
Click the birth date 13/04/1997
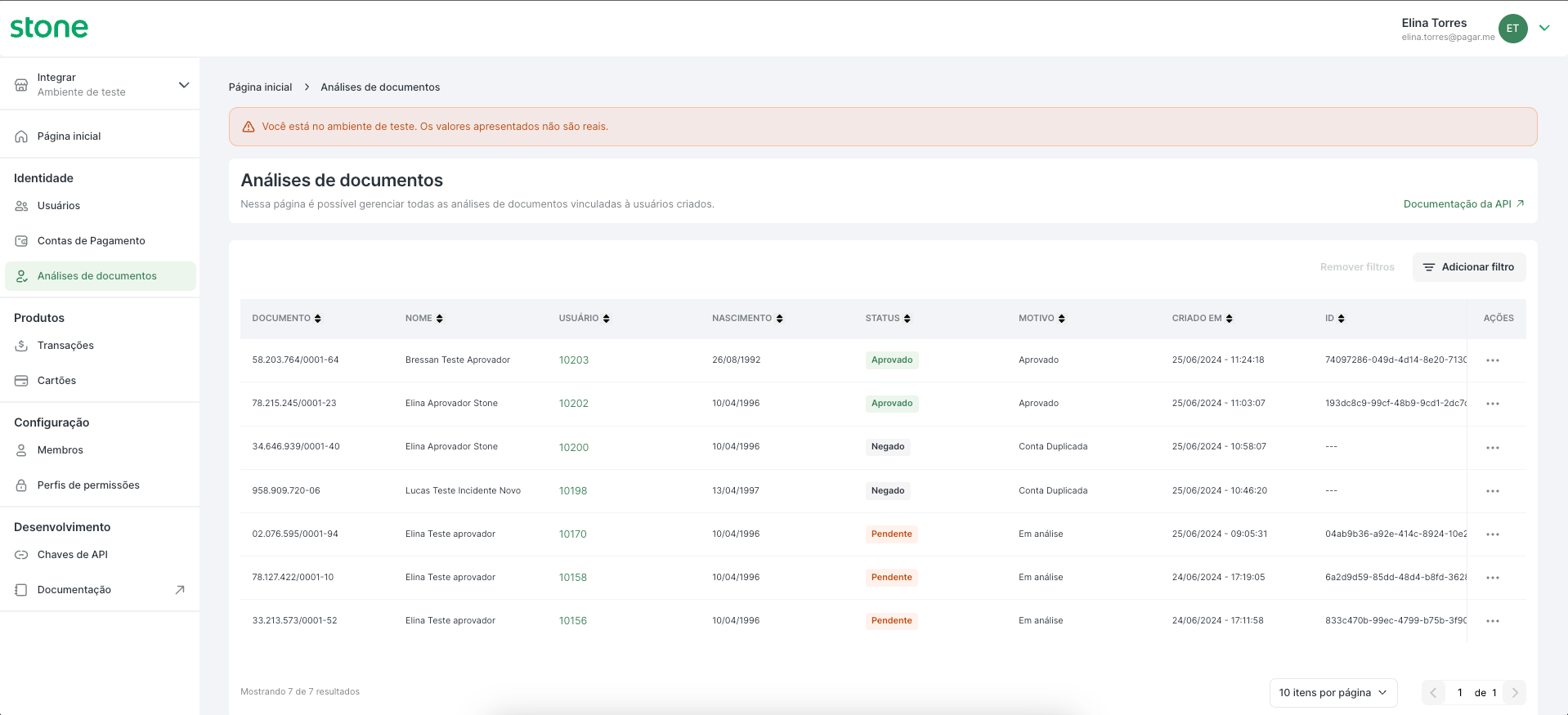(736, 491)
